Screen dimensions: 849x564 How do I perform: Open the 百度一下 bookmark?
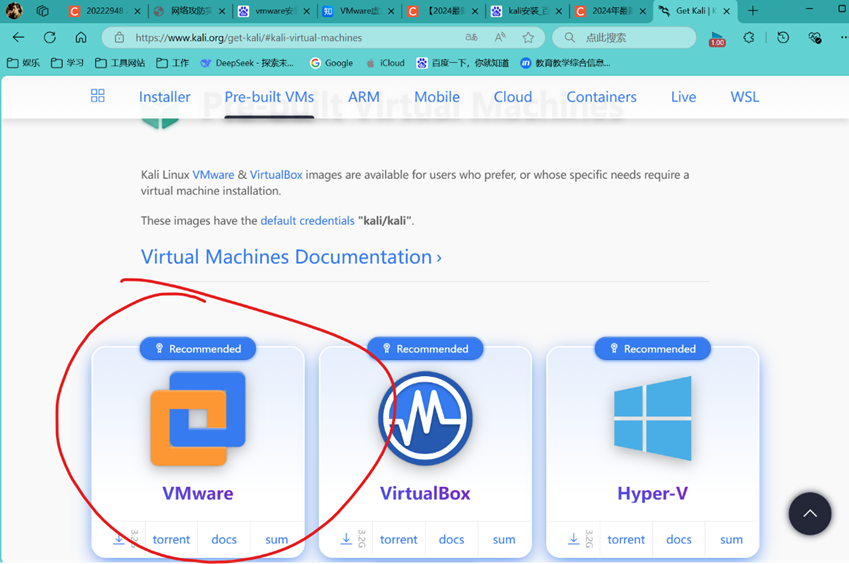pos(463,63)
